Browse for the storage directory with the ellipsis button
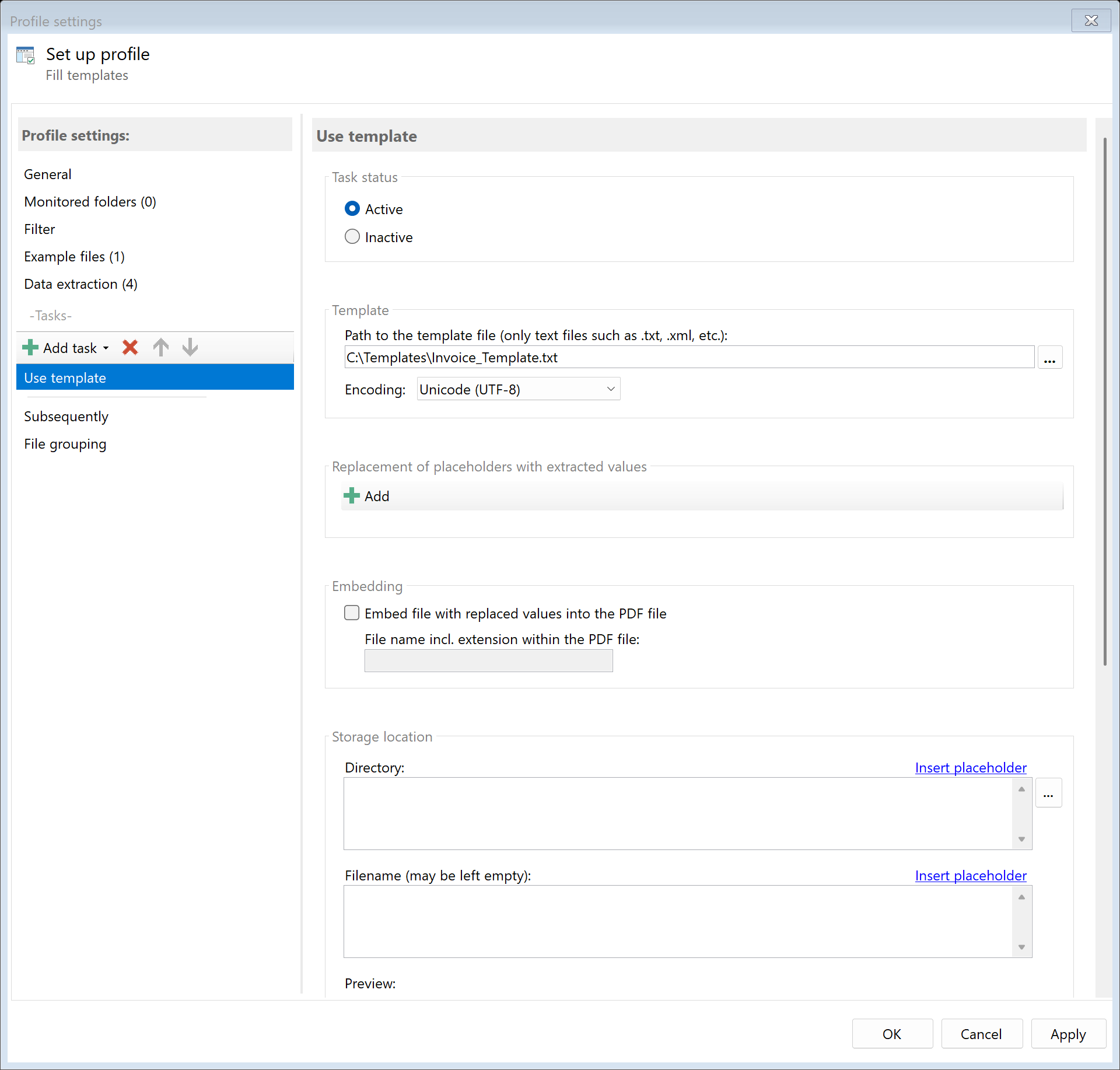Screen dimensions: 1120x1070 coord(1048,793)
